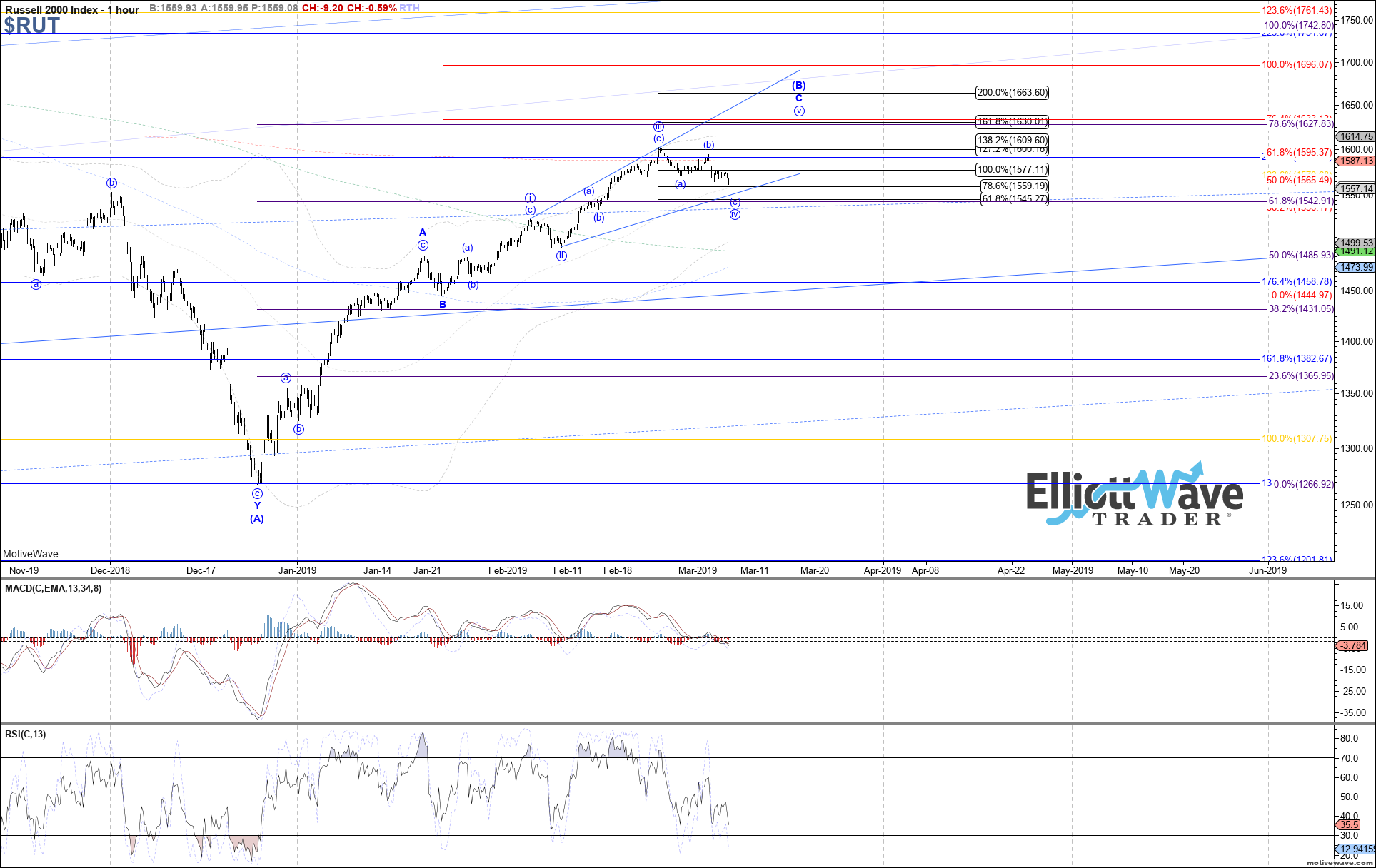Click the red 50.0%(1565.49) level label
The height and width of the screenshot is (868, 1376).
coord(1300,181)
